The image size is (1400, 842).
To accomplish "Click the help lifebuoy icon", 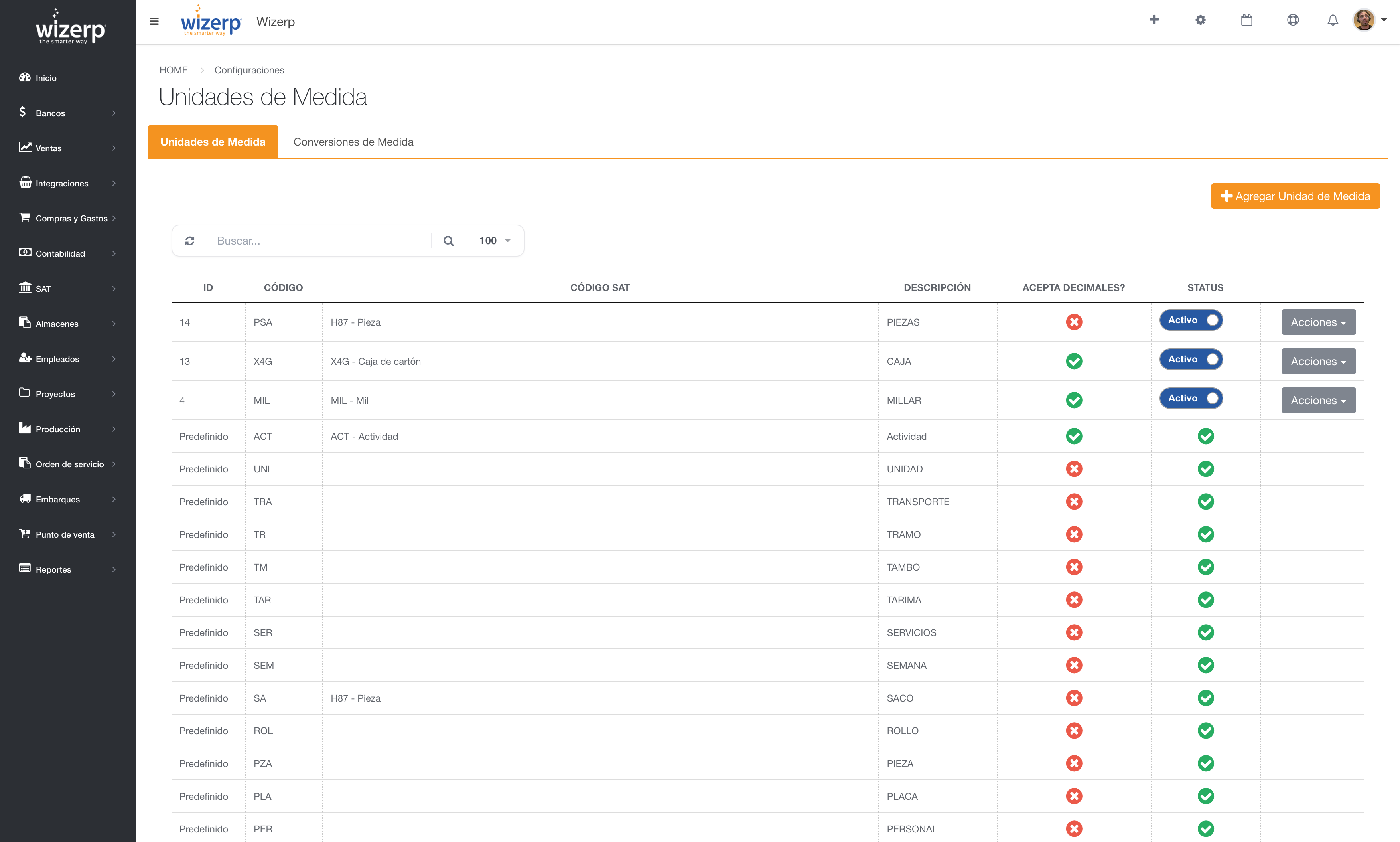I will [1293, 20].
